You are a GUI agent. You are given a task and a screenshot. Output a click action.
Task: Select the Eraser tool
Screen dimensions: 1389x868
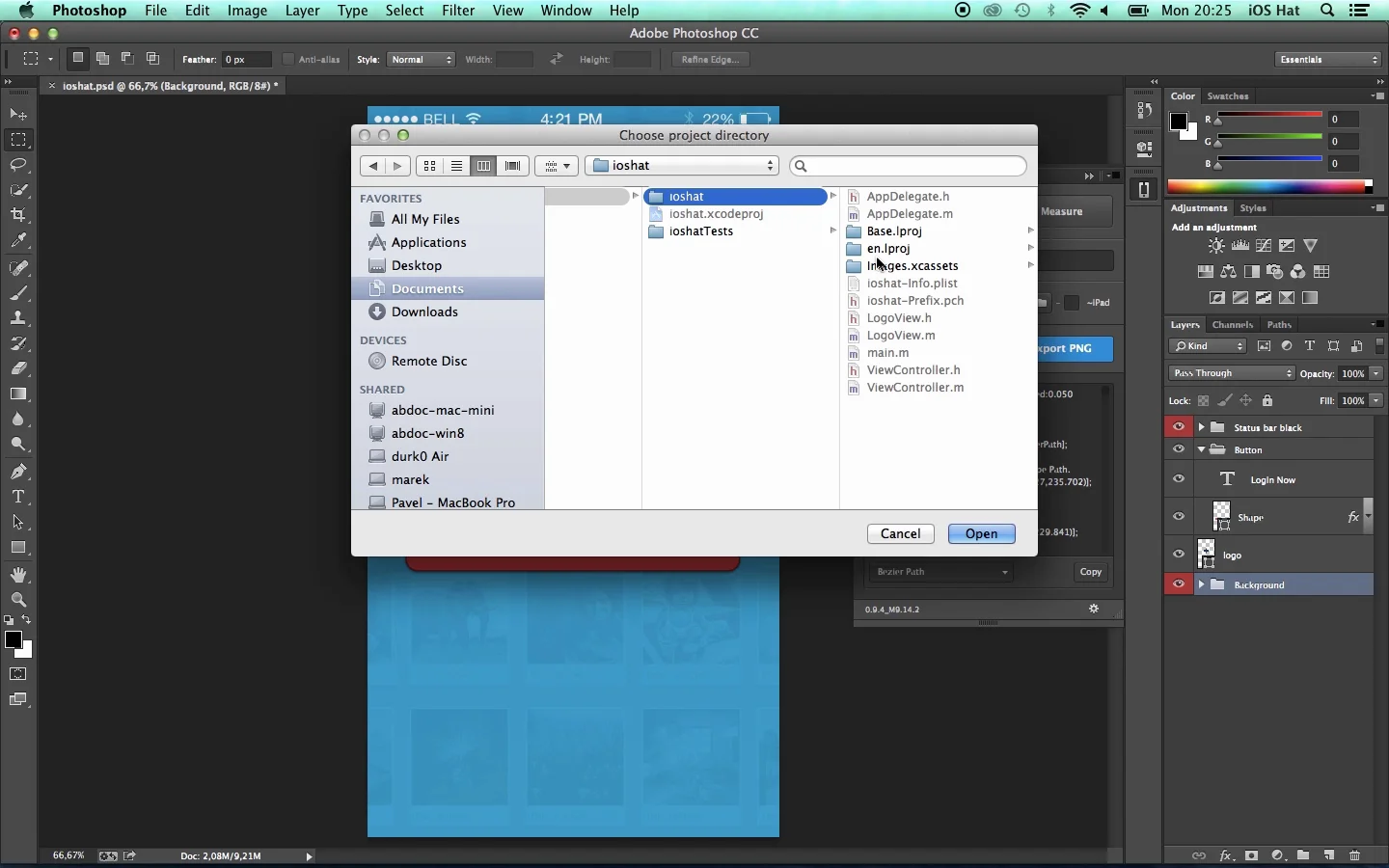18,368
